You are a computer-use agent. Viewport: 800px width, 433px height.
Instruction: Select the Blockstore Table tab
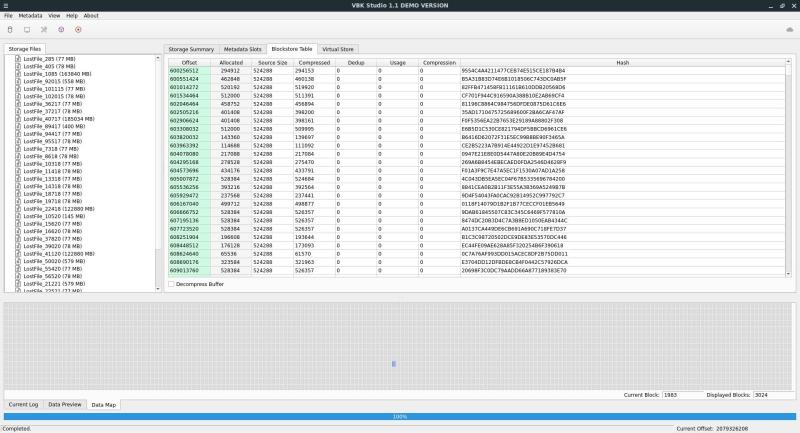coord(292,49)
